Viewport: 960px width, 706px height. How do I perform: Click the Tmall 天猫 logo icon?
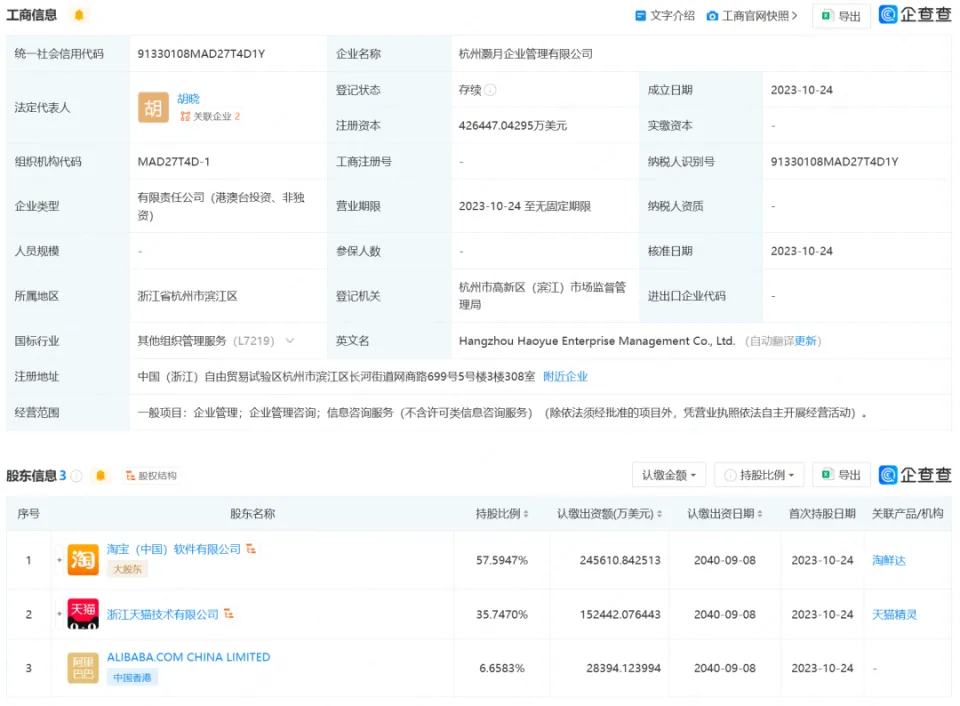[x=83, y=614]
